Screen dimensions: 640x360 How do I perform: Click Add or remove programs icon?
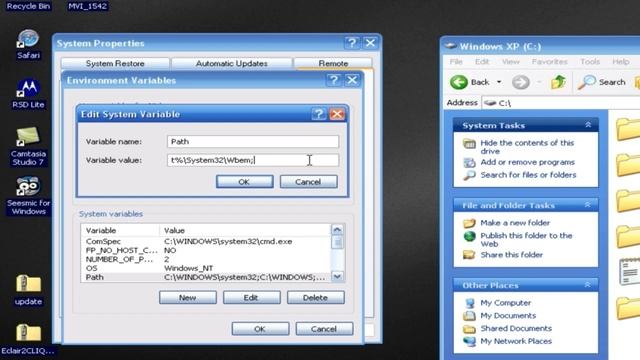pyautogui.click(x=469, y=162)
